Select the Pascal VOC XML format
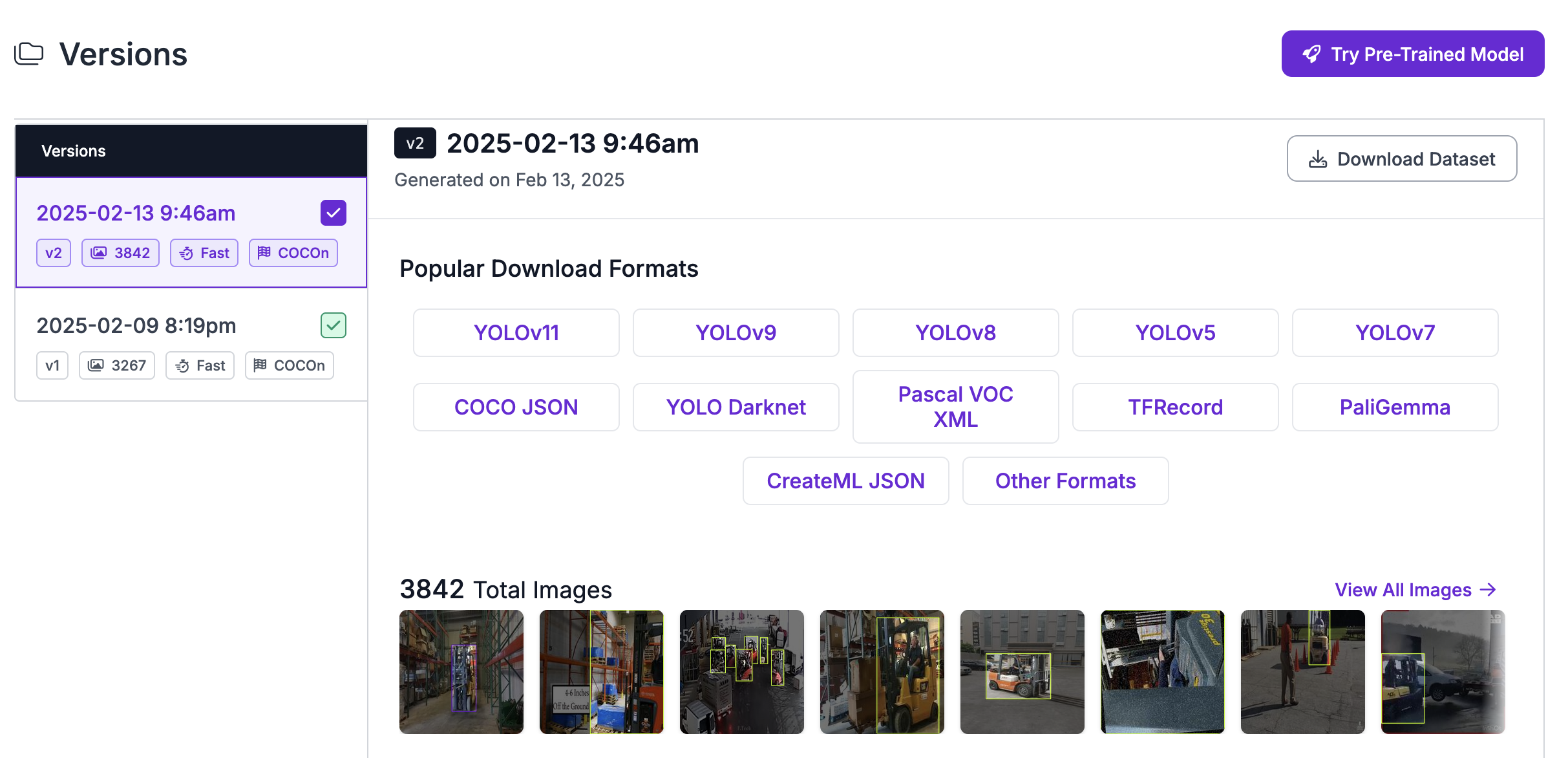The height and width of the screenshot is (758, 1568). point(955,406)
